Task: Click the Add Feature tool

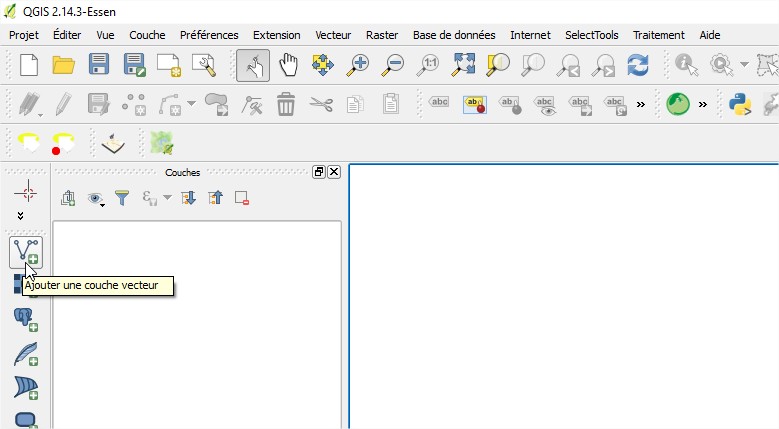Action: 134,105
